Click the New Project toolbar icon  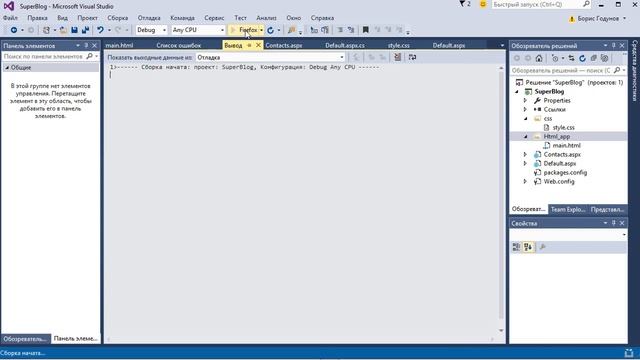(x=46, y=30)
